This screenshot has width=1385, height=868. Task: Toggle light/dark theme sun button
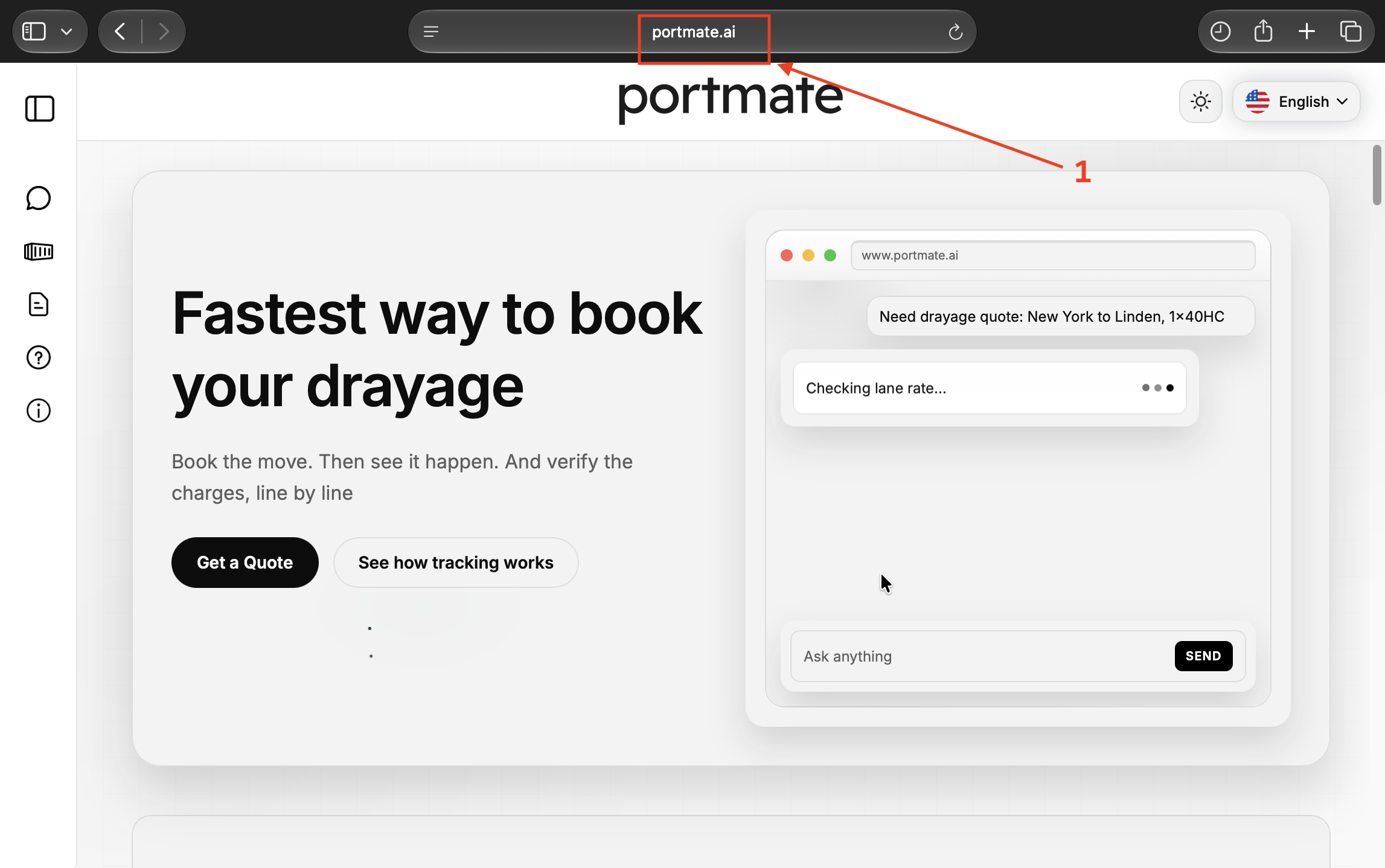click(1200, 101)
